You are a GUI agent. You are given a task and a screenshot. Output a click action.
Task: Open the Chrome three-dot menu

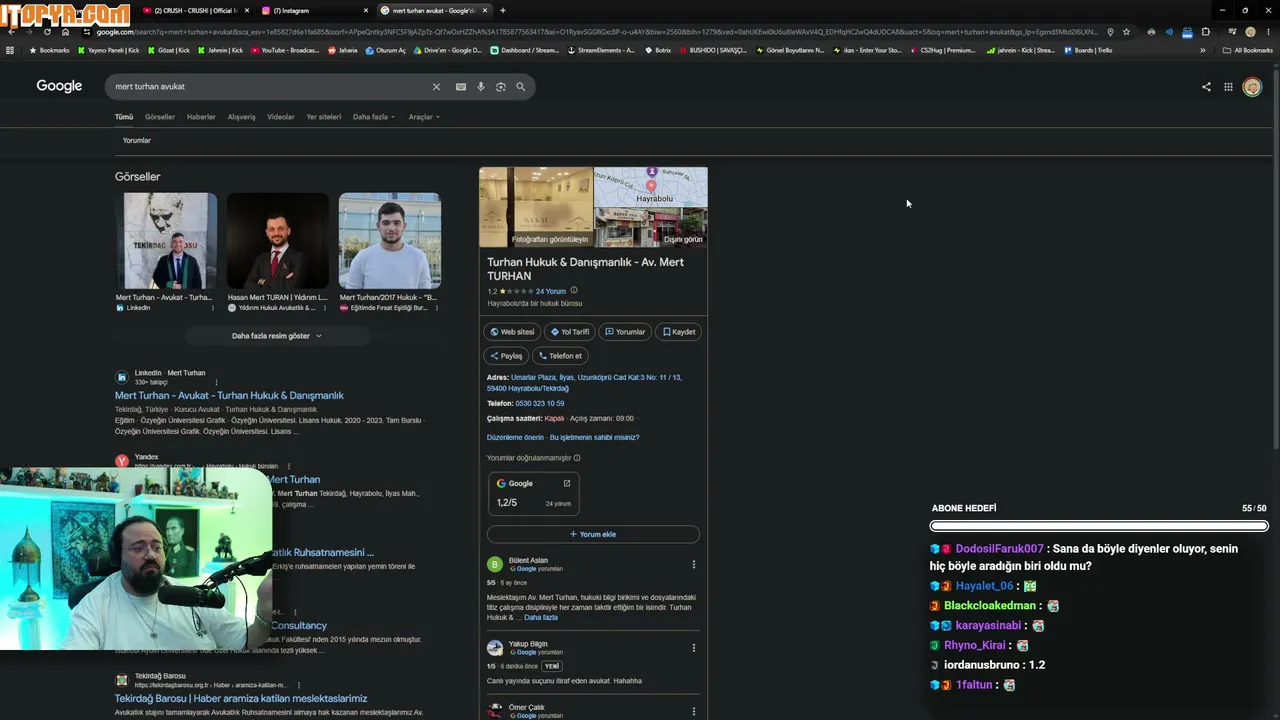click(1268, 32)
